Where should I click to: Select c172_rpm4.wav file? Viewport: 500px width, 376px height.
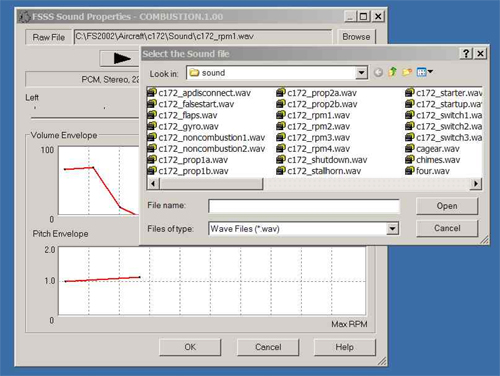pyautogui.click(x=313, y=149)
